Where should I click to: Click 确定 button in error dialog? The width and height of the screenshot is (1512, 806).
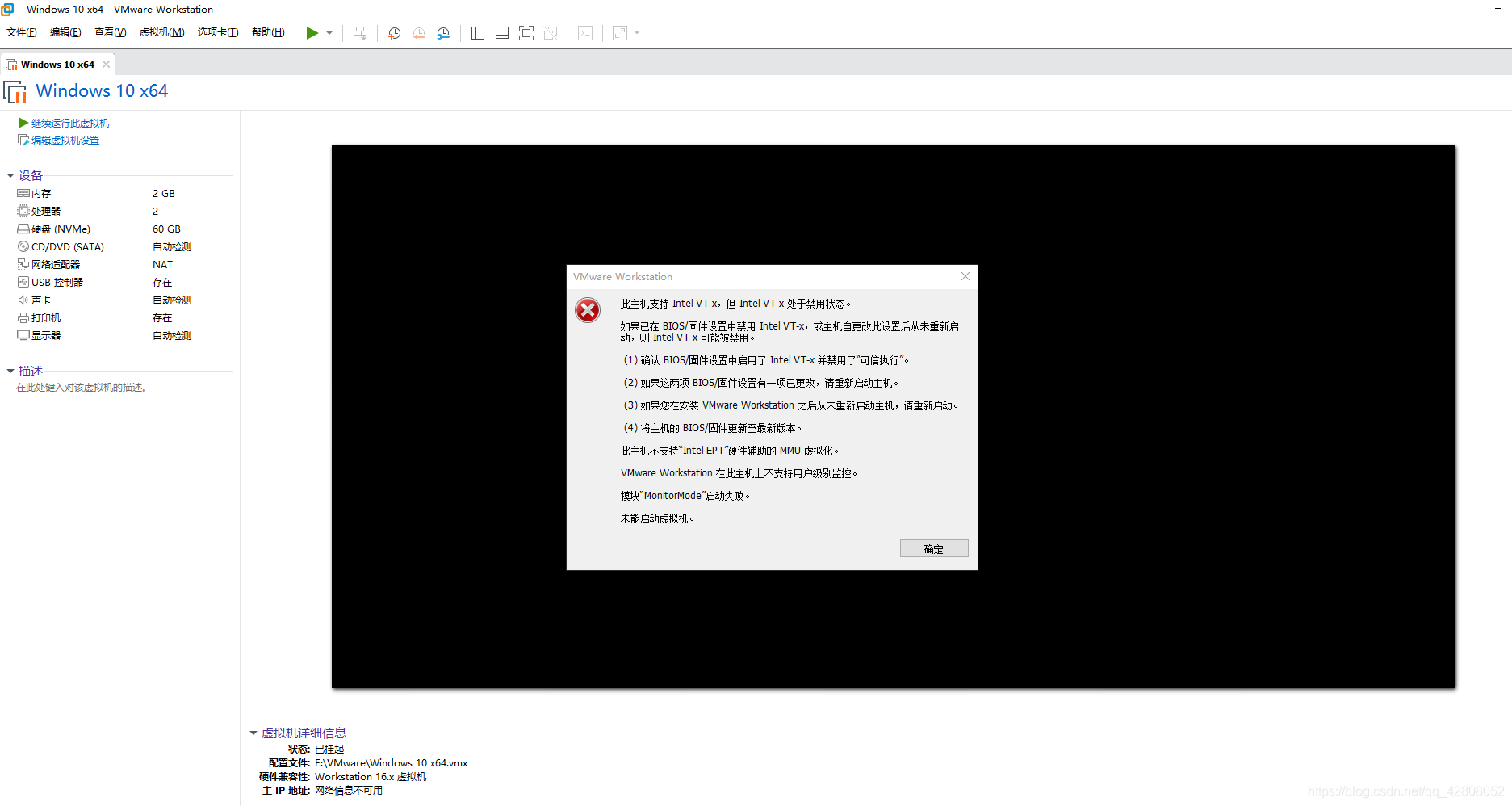(934, 549)
